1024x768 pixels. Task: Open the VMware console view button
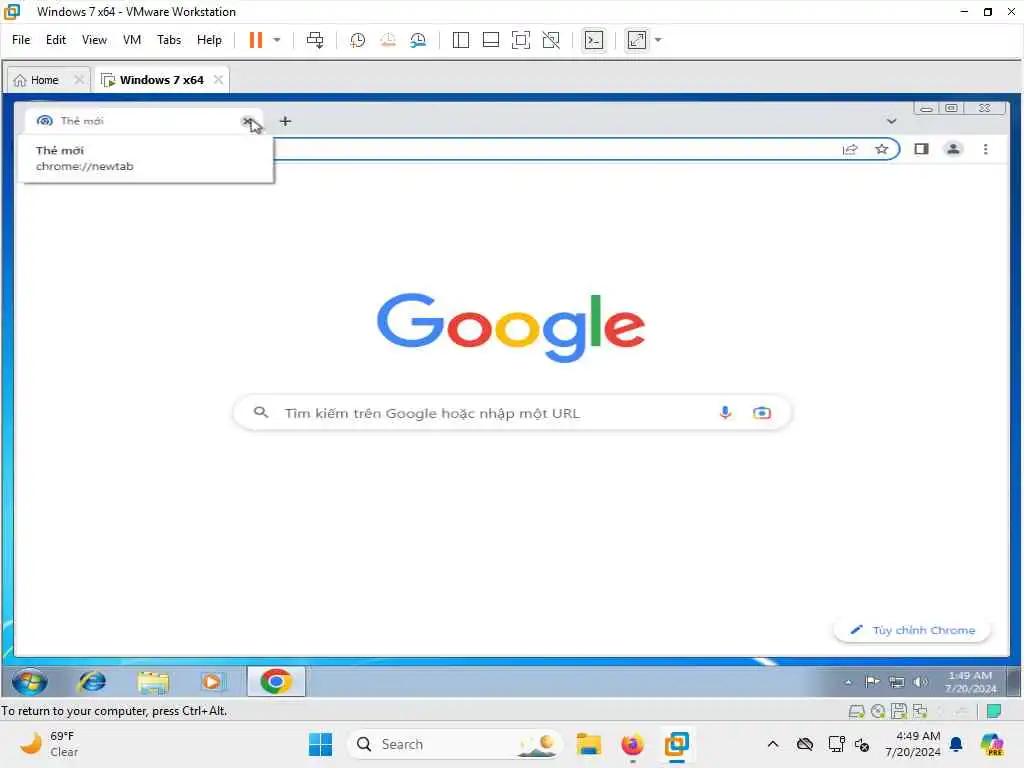tap(594, 40)
